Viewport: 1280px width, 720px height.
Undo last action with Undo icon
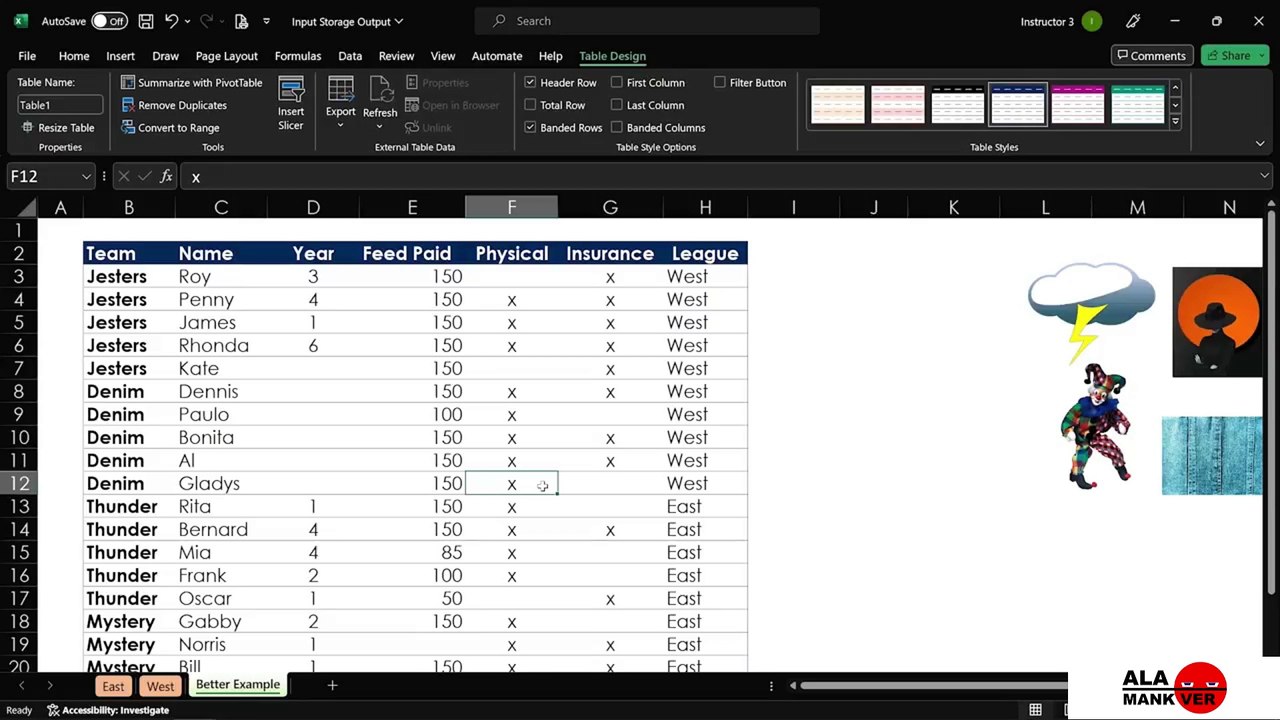(172, 21)
